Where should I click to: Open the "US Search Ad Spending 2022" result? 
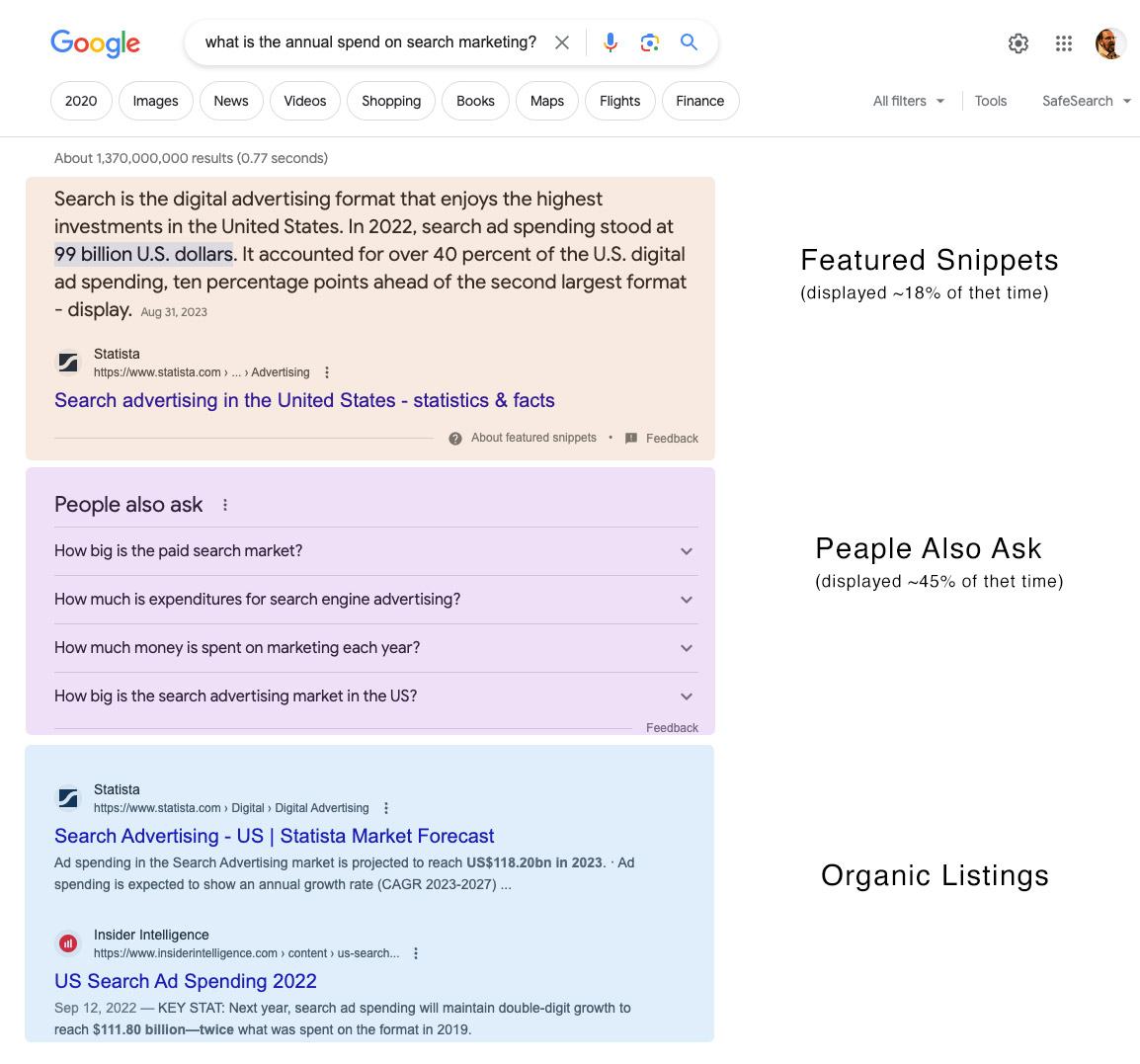(x=186, y=981)
